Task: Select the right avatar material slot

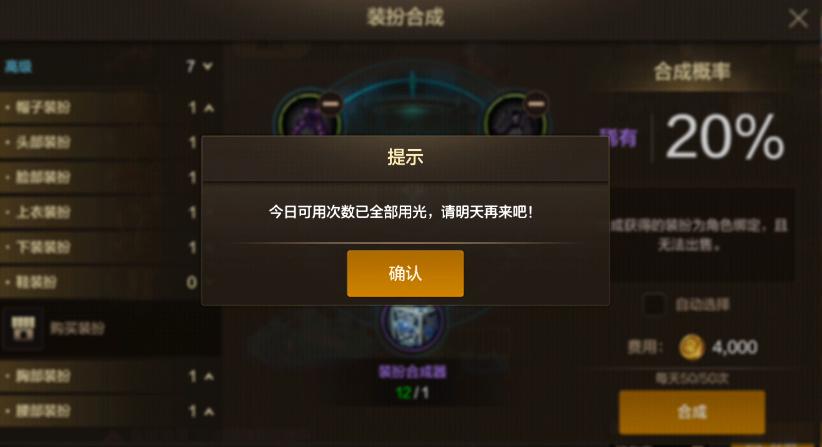Action: 514,116
